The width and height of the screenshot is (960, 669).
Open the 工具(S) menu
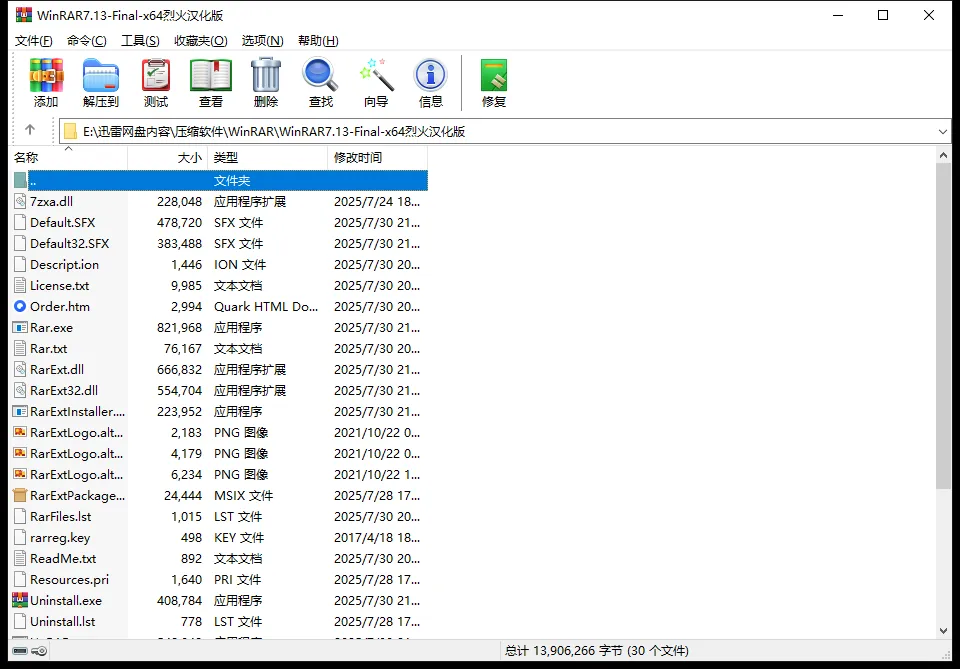(x=140, y=40)
